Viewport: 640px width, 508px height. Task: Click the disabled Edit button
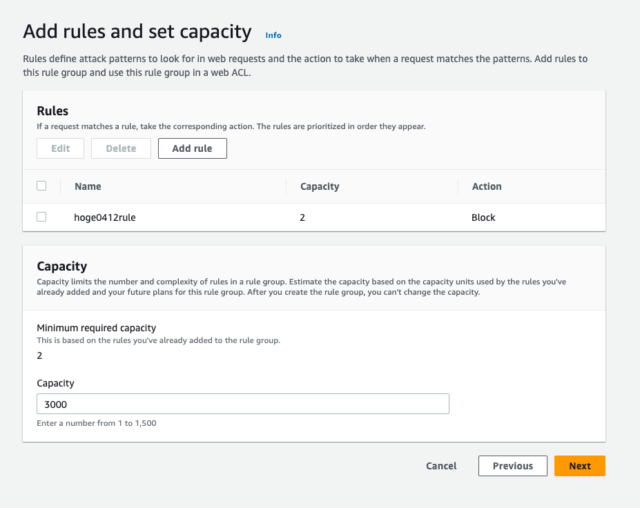[x=60, y=149]
